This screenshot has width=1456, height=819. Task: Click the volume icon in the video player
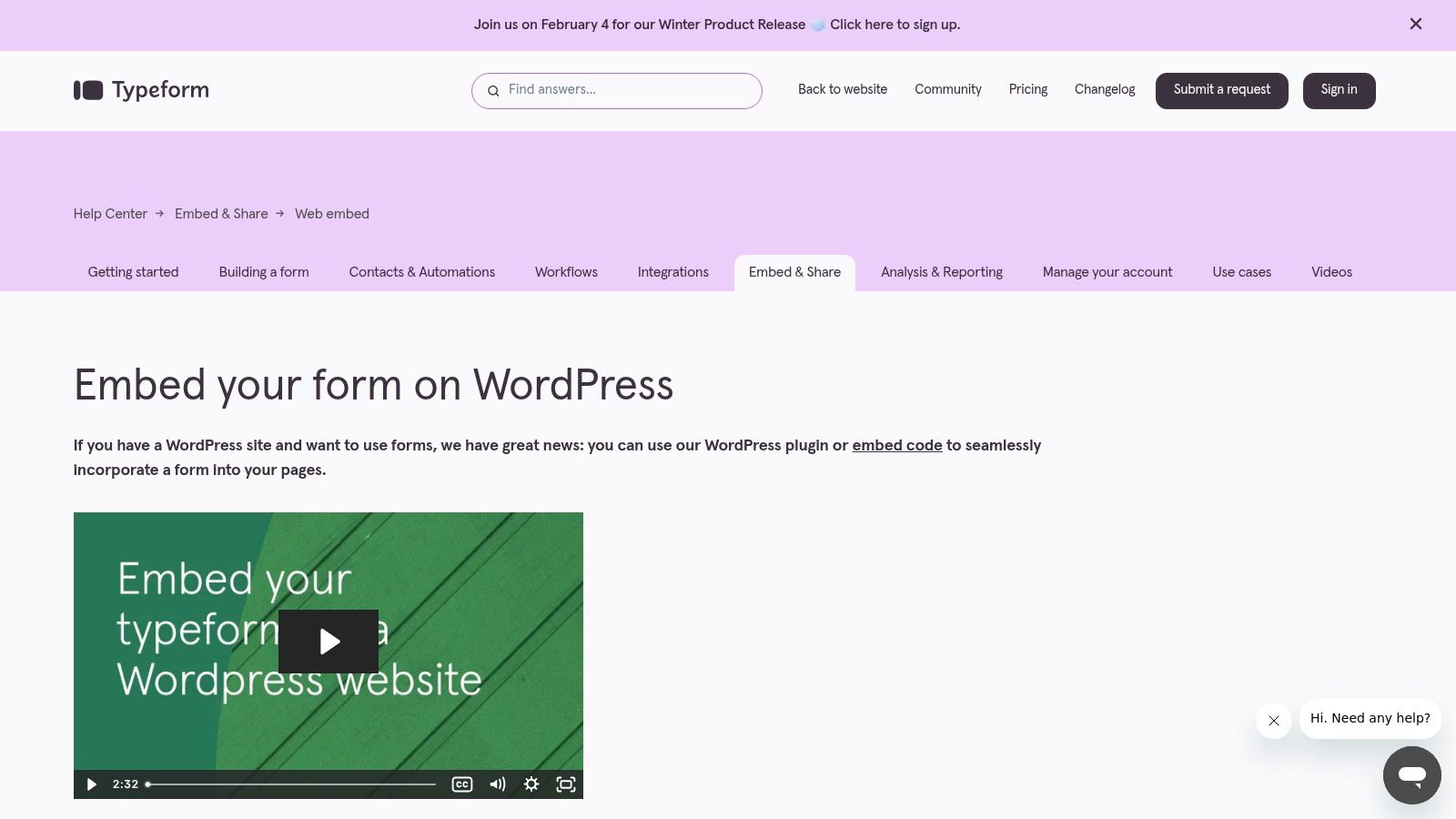[x=497, y=784]
